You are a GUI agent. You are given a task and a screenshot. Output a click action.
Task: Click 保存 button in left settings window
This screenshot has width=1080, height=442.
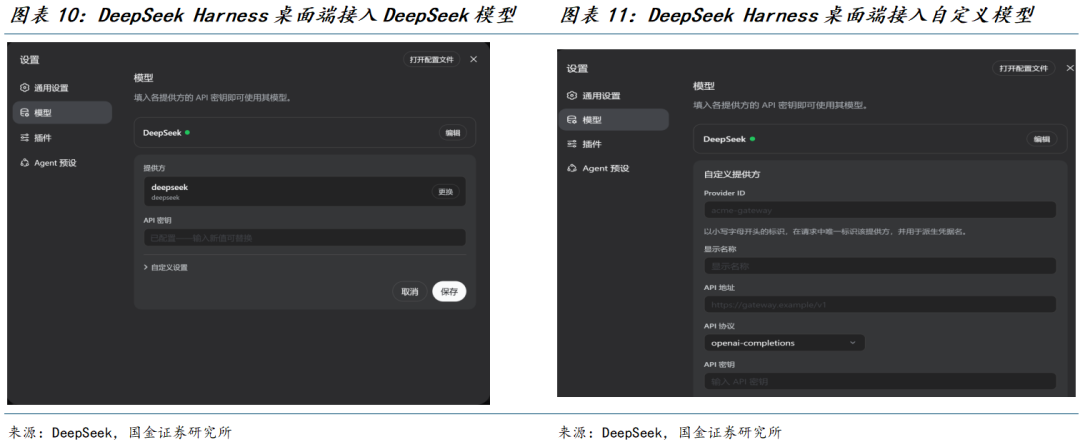449,292
